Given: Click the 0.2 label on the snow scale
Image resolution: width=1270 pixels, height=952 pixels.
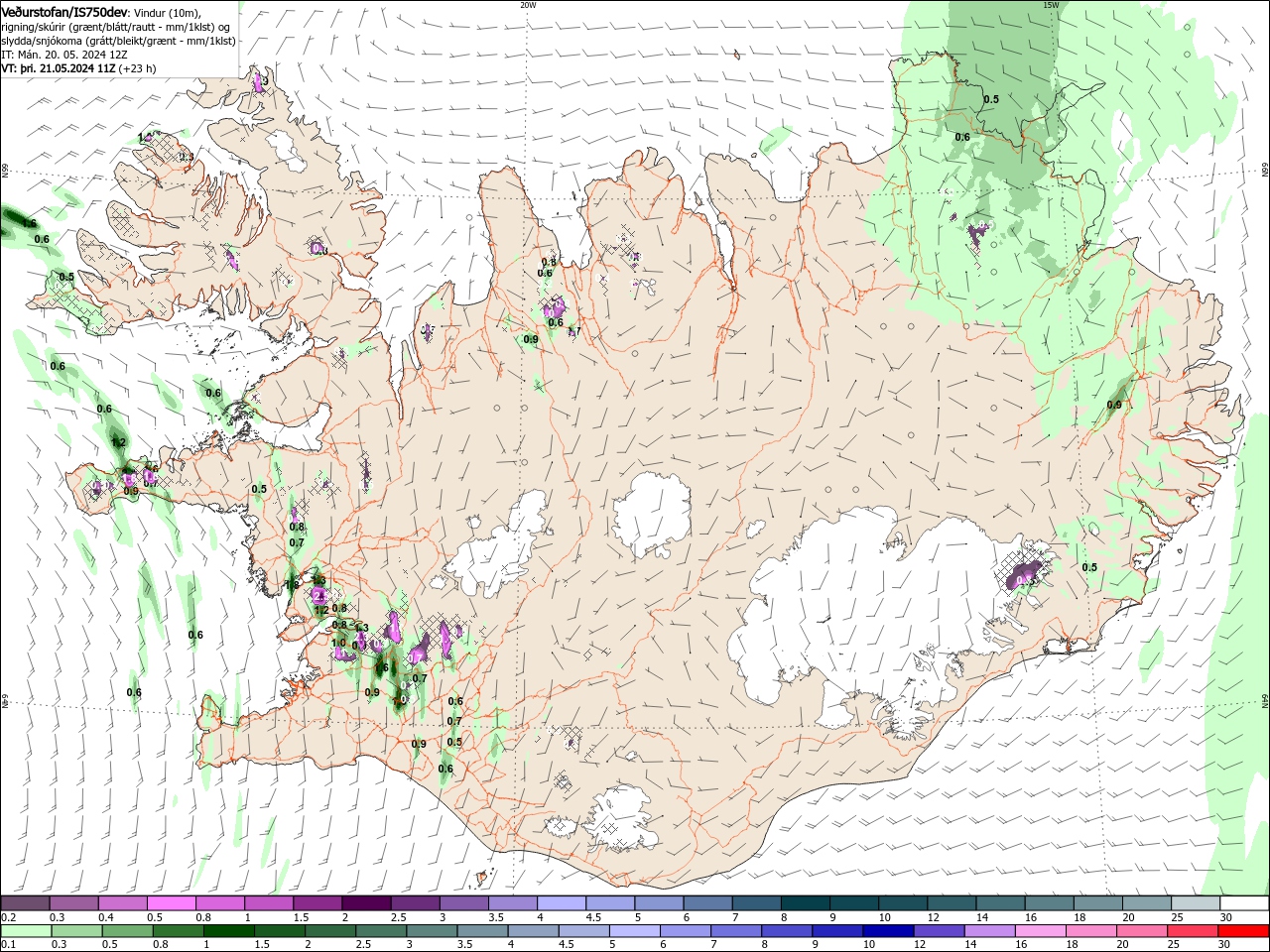Looking at the screenshot, I should point(9,917).
